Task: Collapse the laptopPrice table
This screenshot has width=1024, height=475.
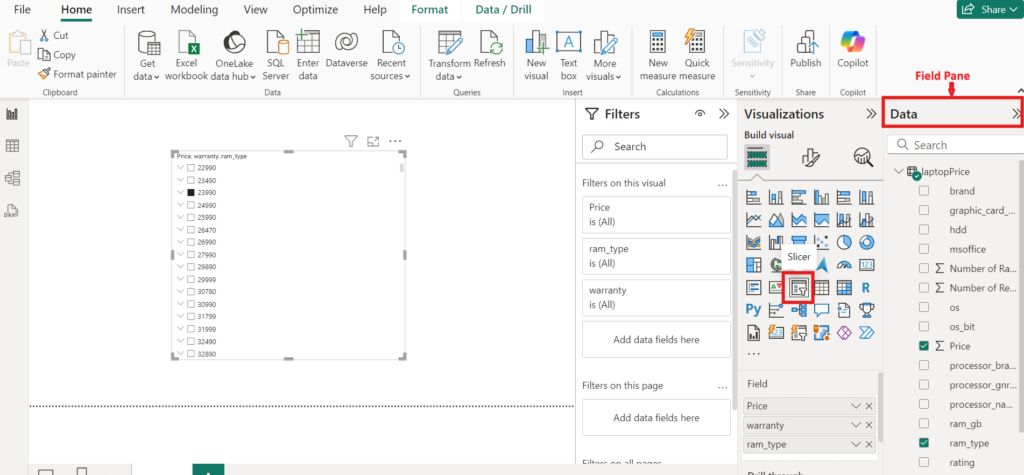Action: point(899,171)
